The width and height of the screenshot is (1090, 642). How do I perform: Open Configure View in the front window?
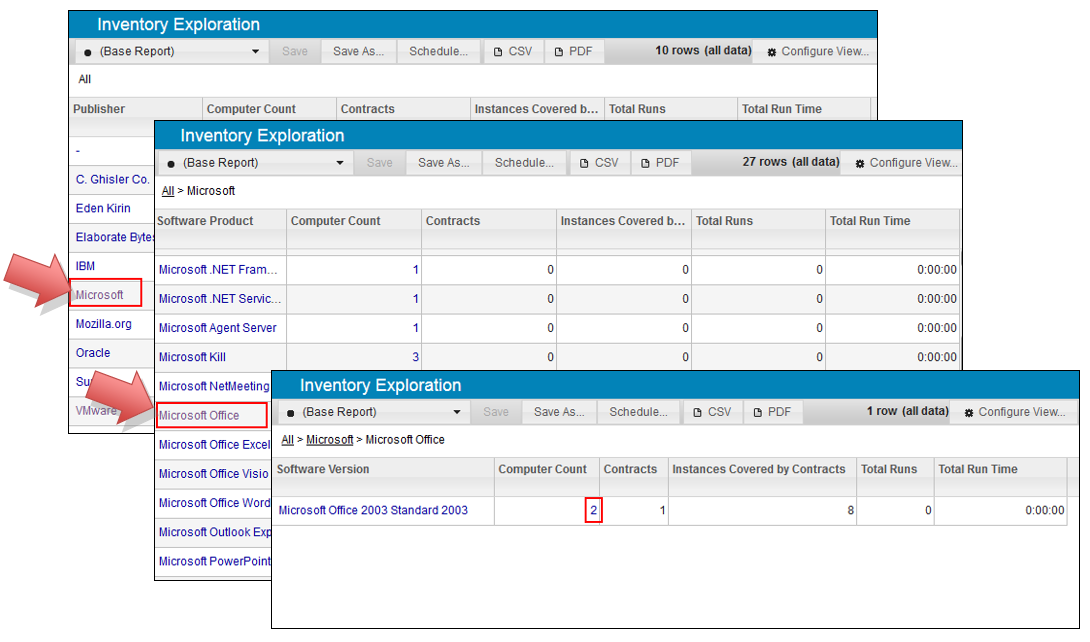click(x=1015, y=412)
